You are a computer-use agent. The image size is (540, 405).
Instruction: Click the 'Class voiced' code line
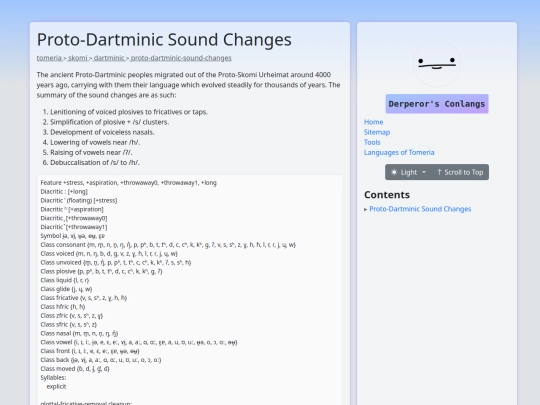109,253
